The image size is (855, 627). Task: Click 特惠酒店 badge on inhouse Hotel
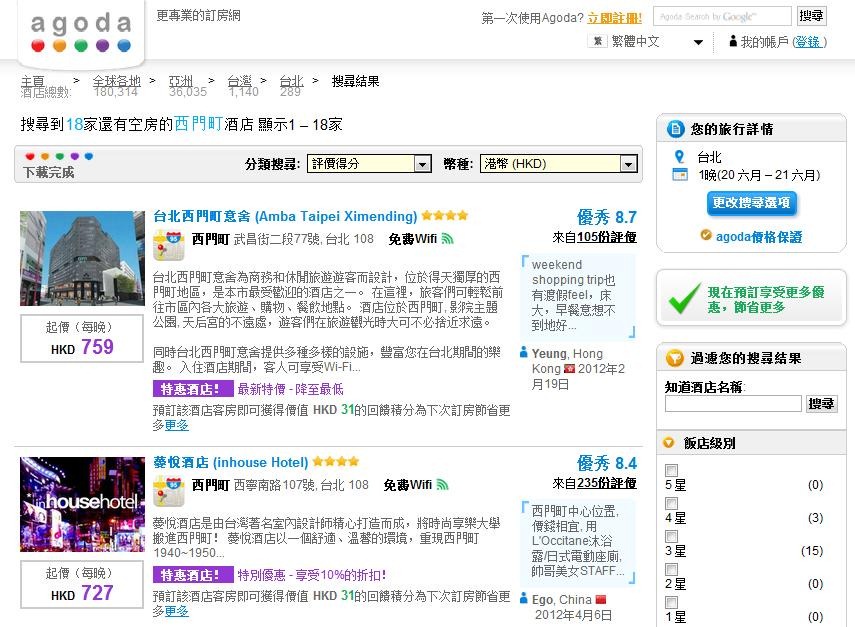coord(193,575)
